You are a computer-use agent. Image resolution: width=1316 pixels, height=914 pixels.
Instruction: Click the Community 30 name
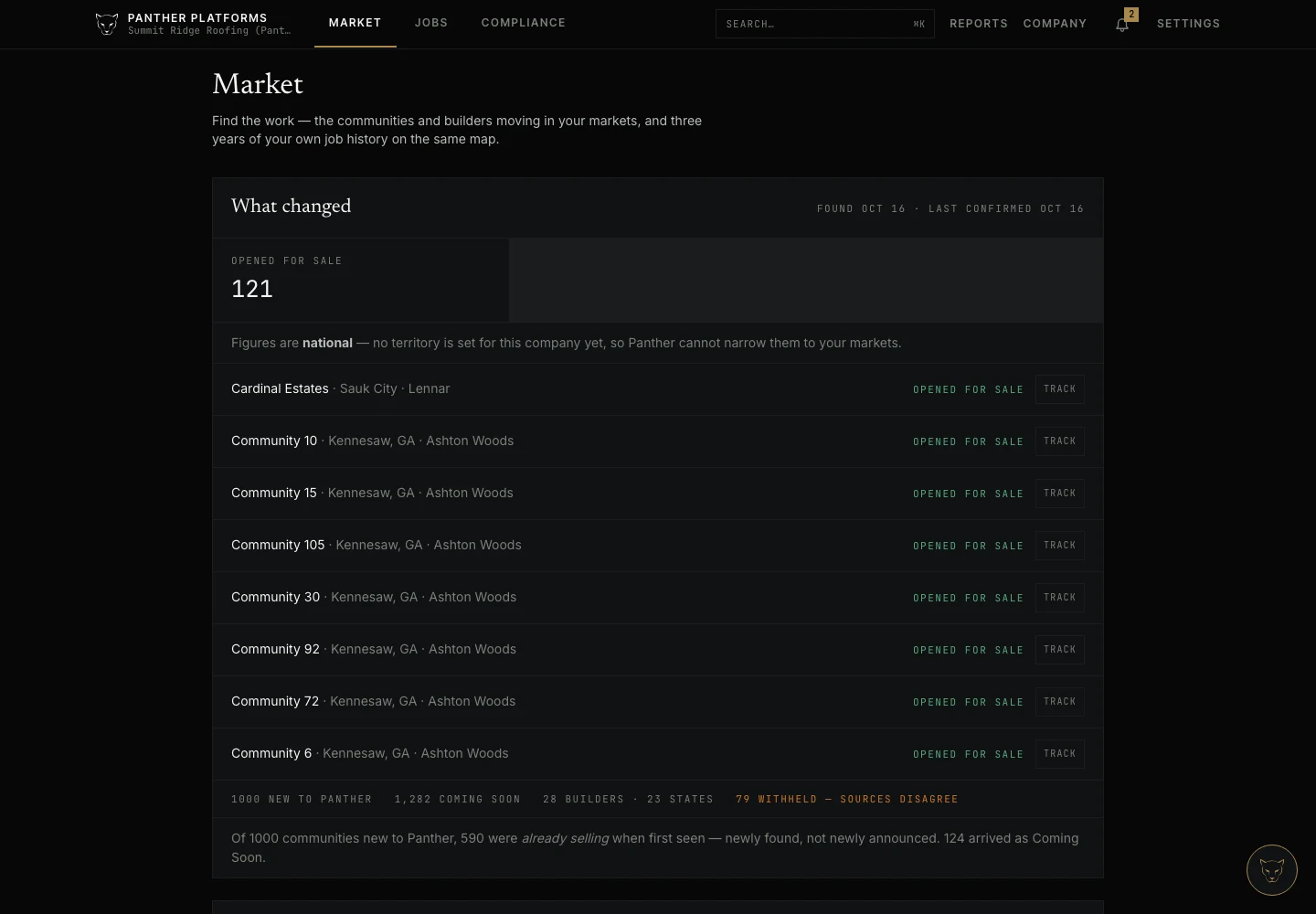pyautogui.click(x=275, y=597)
